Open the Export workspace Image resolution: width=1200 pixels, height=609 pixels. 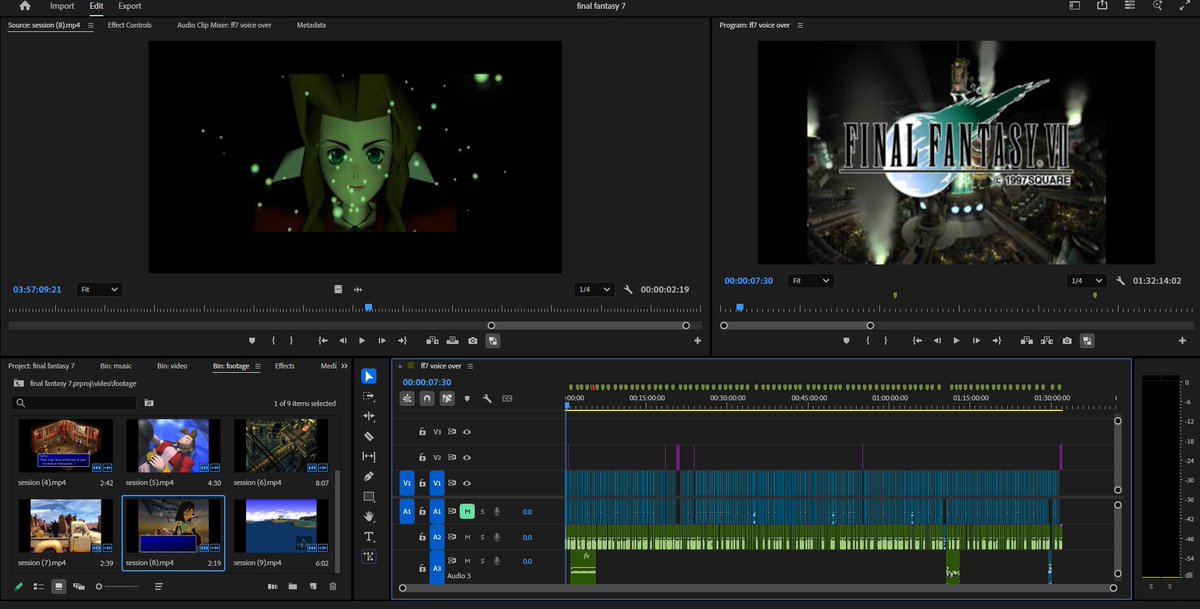129,6
